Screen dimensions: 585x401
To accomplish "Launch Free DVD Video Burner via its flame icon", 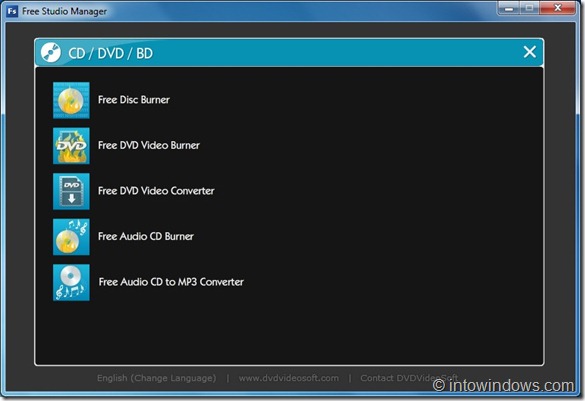I will [x=71, y=145].
